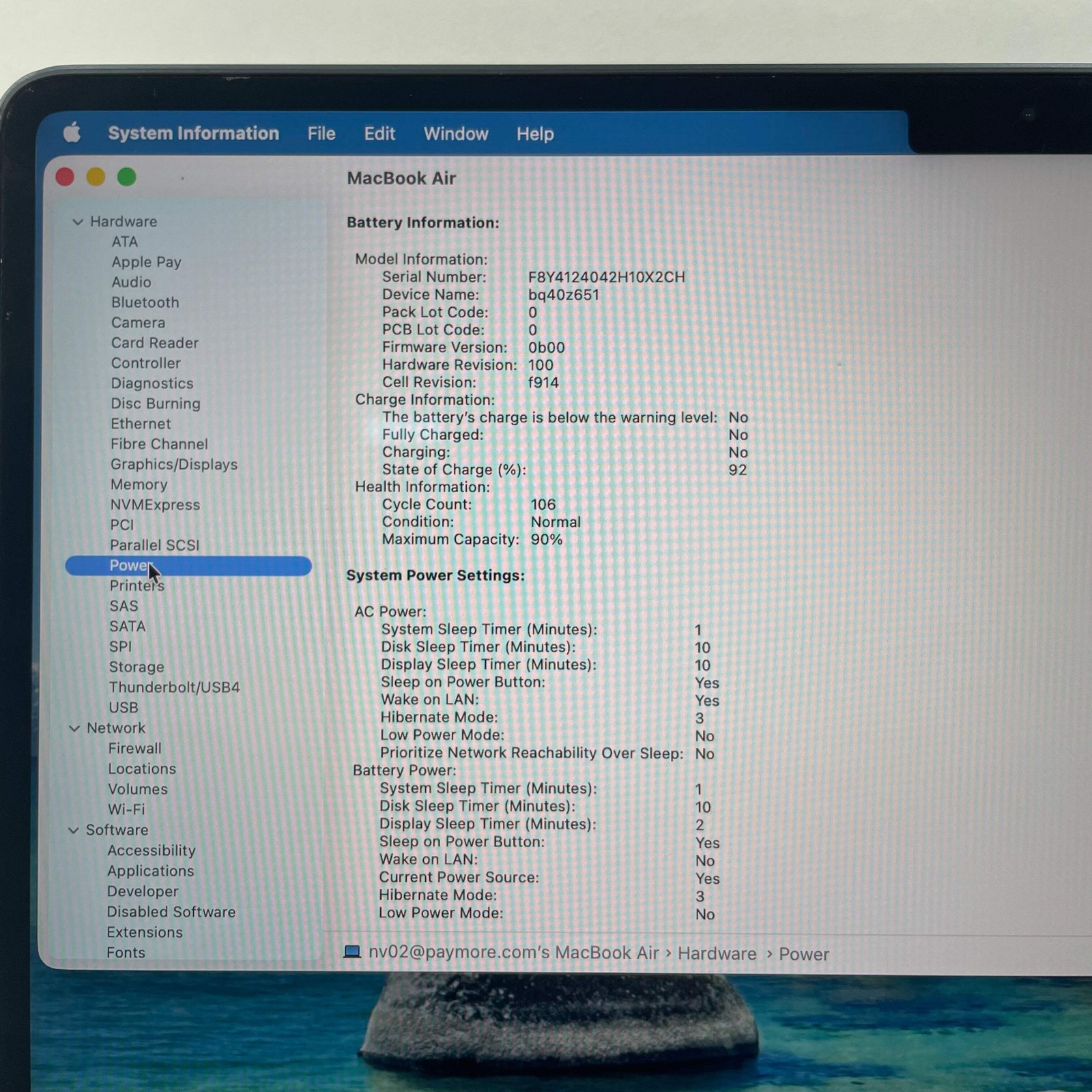Select ATA in the sidebar
This screenshot has height=1092, width=1092.
point(125,242)
